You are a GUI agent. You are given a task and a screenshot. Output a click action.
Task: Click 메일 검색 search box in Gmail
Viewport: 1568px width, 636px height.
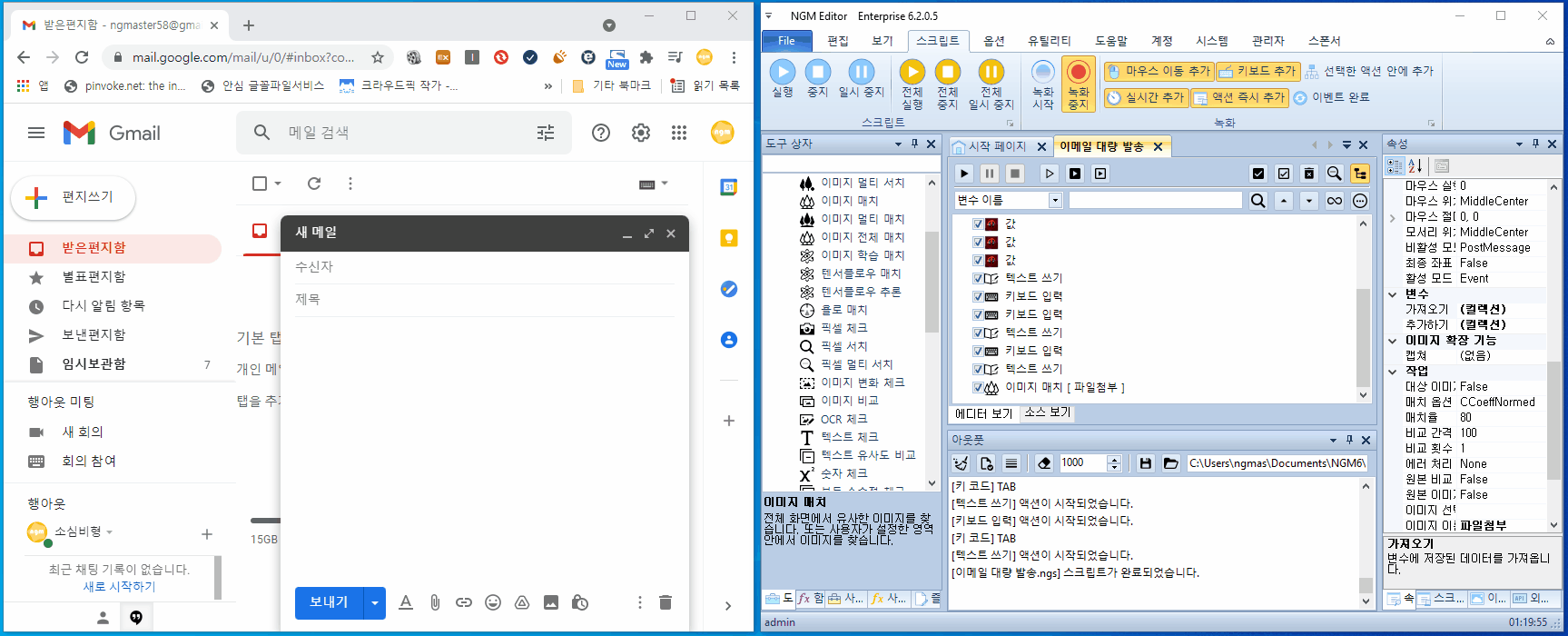[404, 133]
